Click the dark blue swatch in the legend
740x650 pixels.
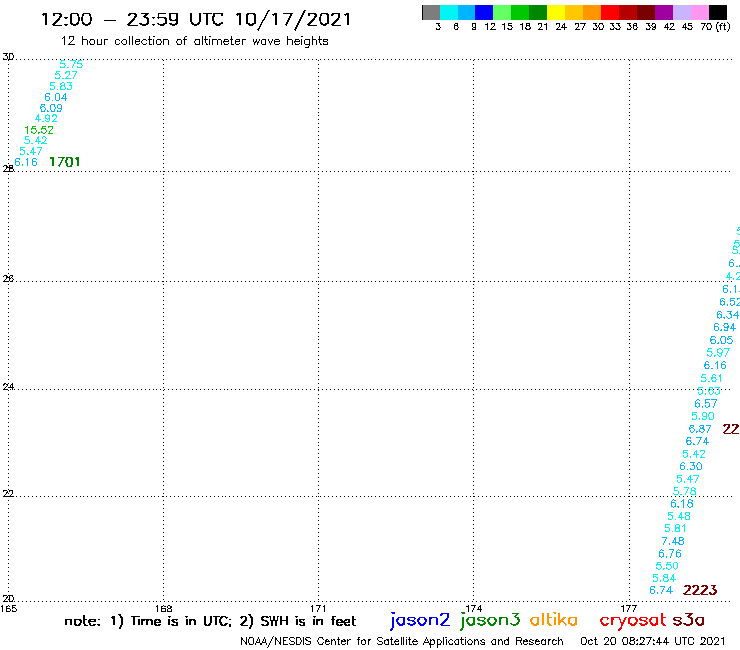click(484, 12)
